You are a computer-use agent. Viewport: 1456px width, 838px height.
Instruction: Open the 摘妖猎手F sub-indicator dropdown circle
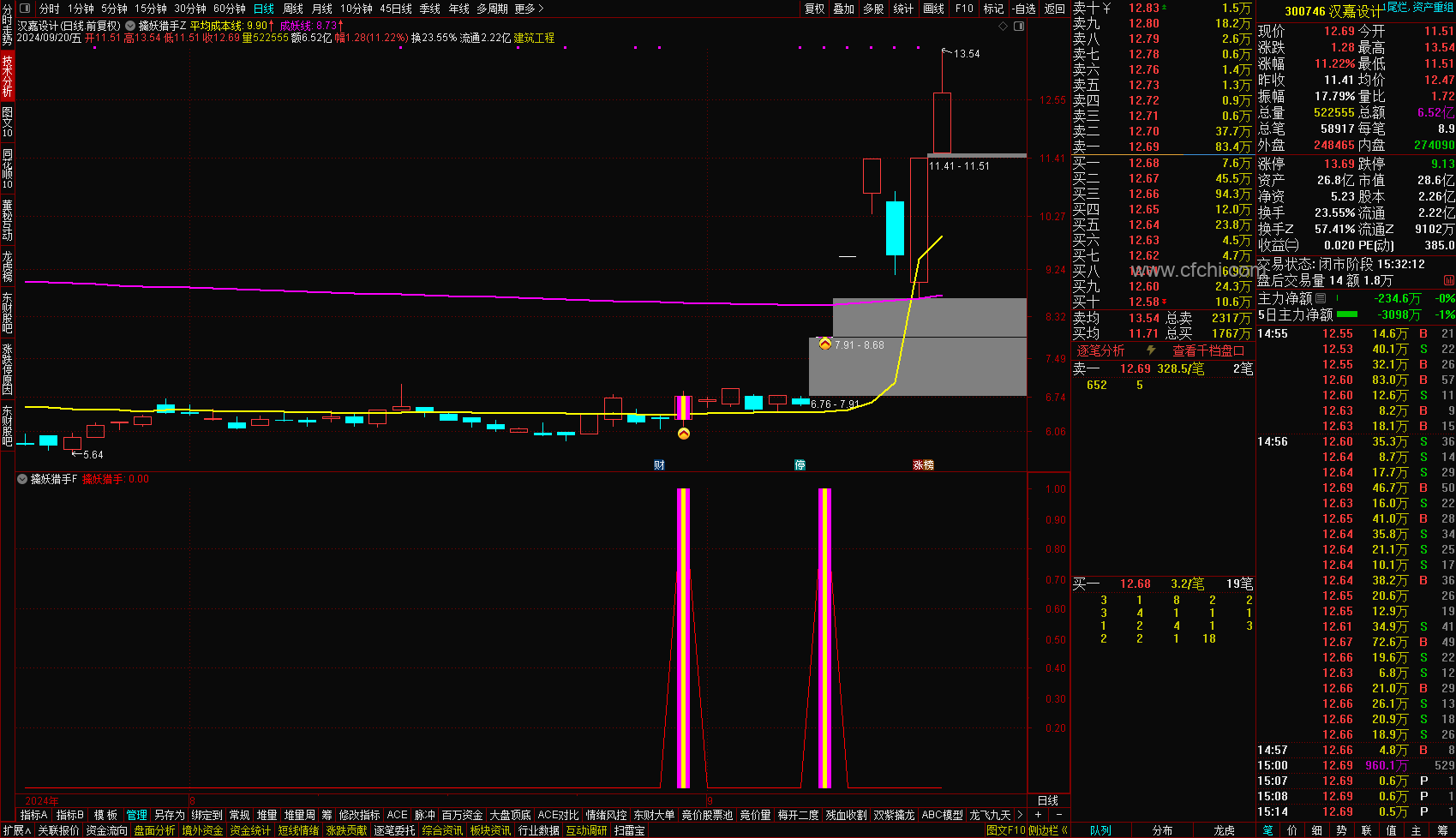(x=22, y=480)
